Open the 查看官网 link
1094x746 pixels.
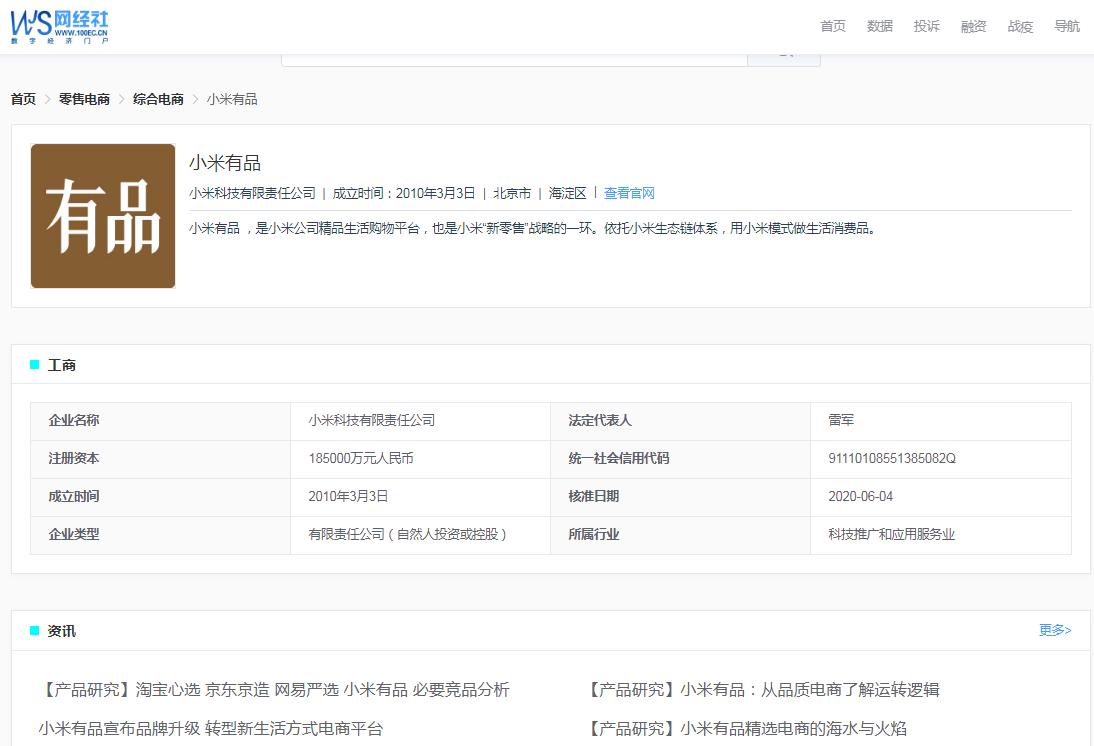pyautogui.click(x=629, y=192)
